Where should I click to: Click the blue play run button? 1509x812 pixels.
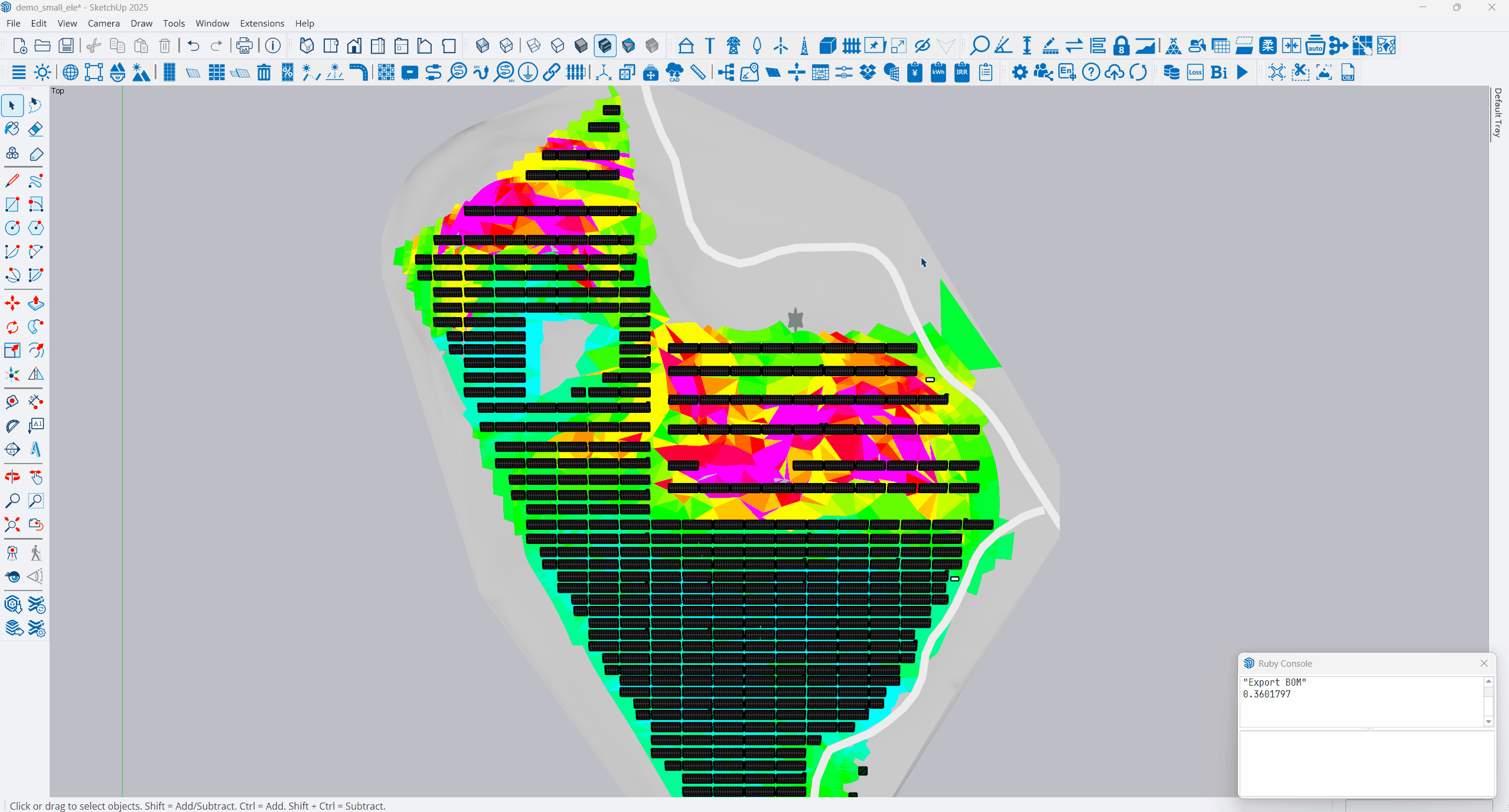click(x=1242, y=73)
